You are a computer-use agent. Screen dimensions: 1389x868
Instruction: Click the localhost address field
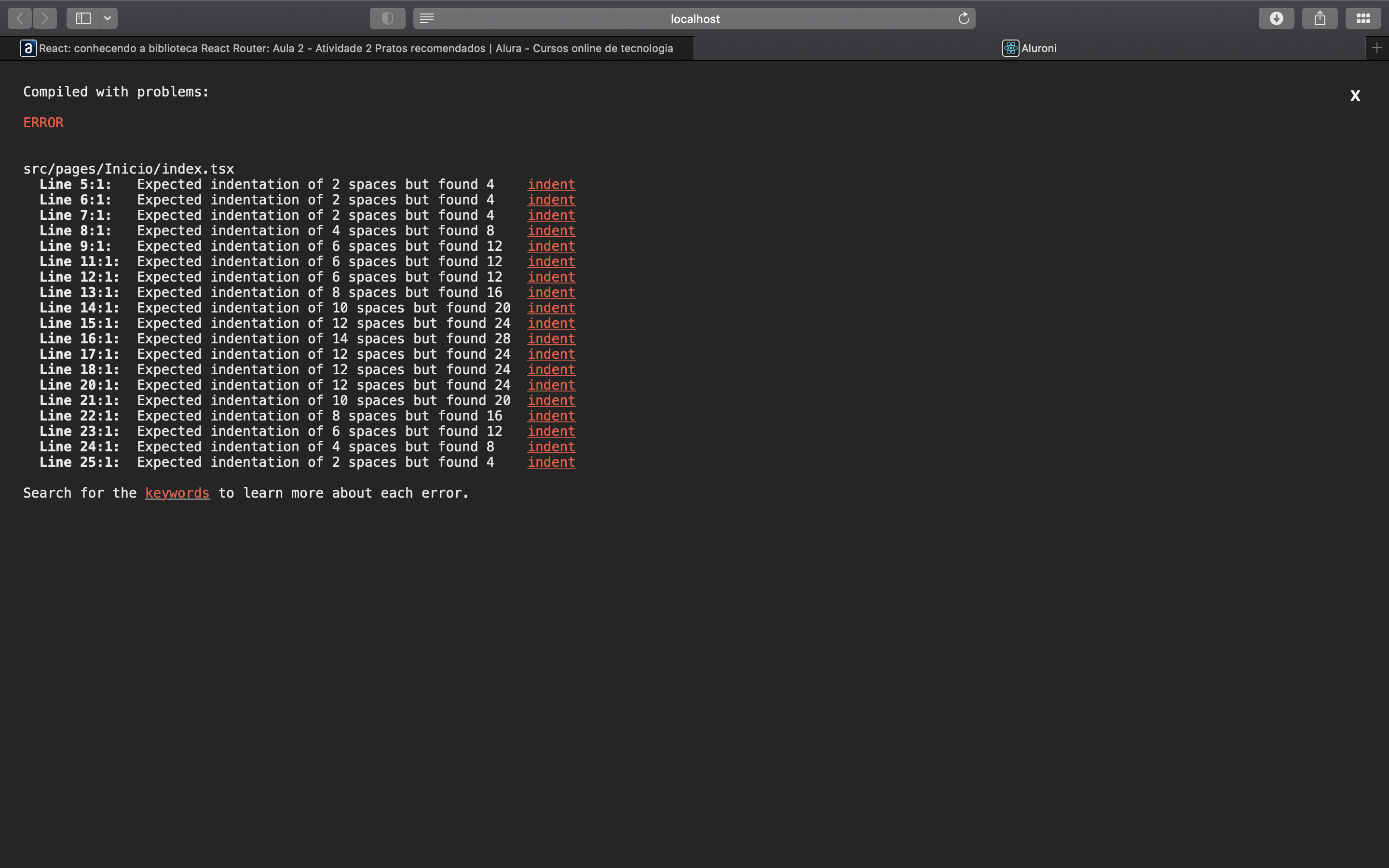point(694,18)
